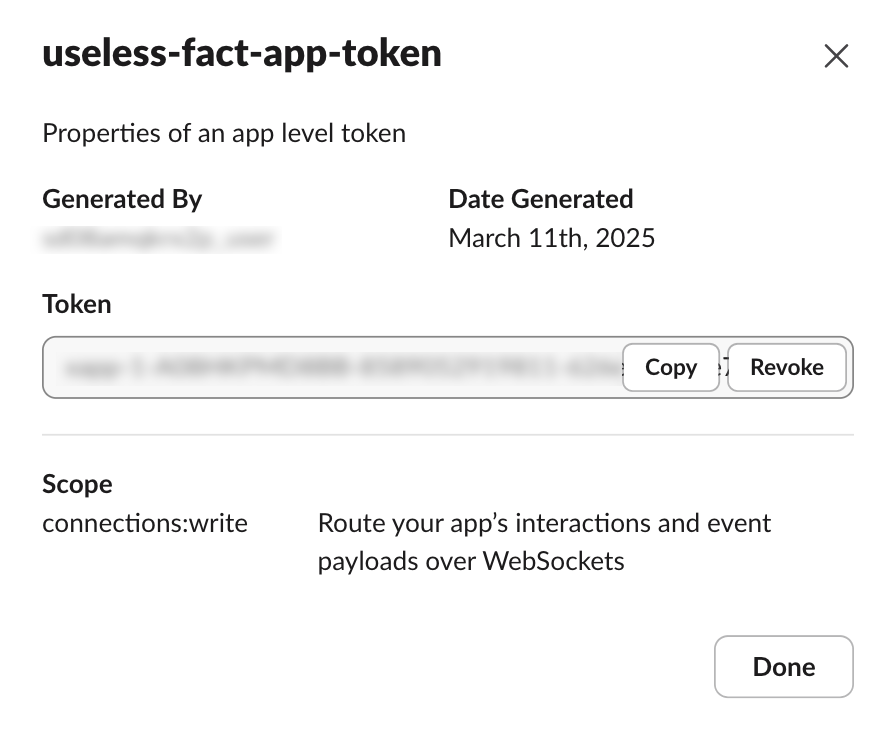Copy the app-level token
This screenshot has width=896, height=734.
[671, 367]
